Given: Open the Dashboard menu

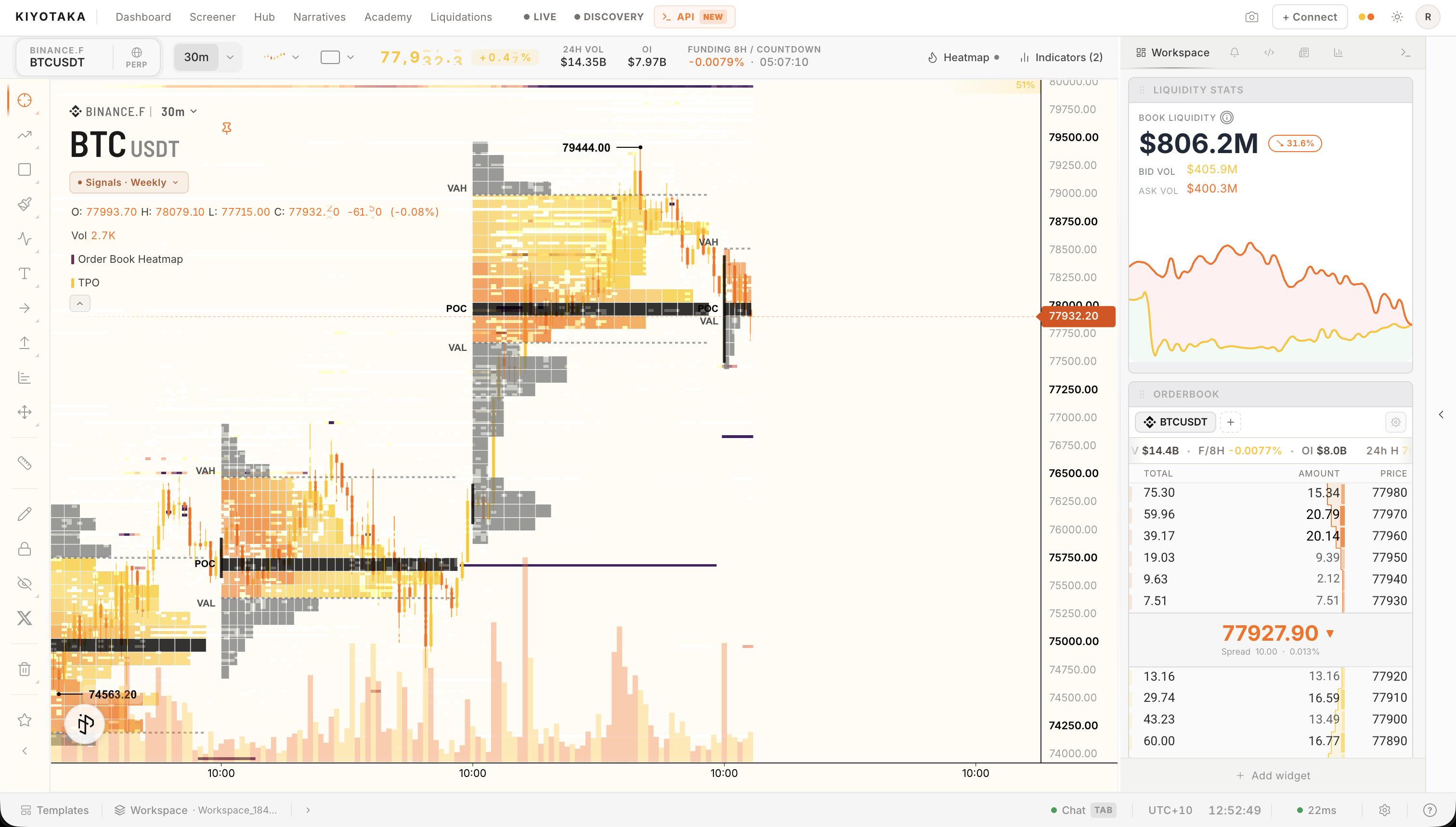Looking at the screenshot, I should (143, 17).
